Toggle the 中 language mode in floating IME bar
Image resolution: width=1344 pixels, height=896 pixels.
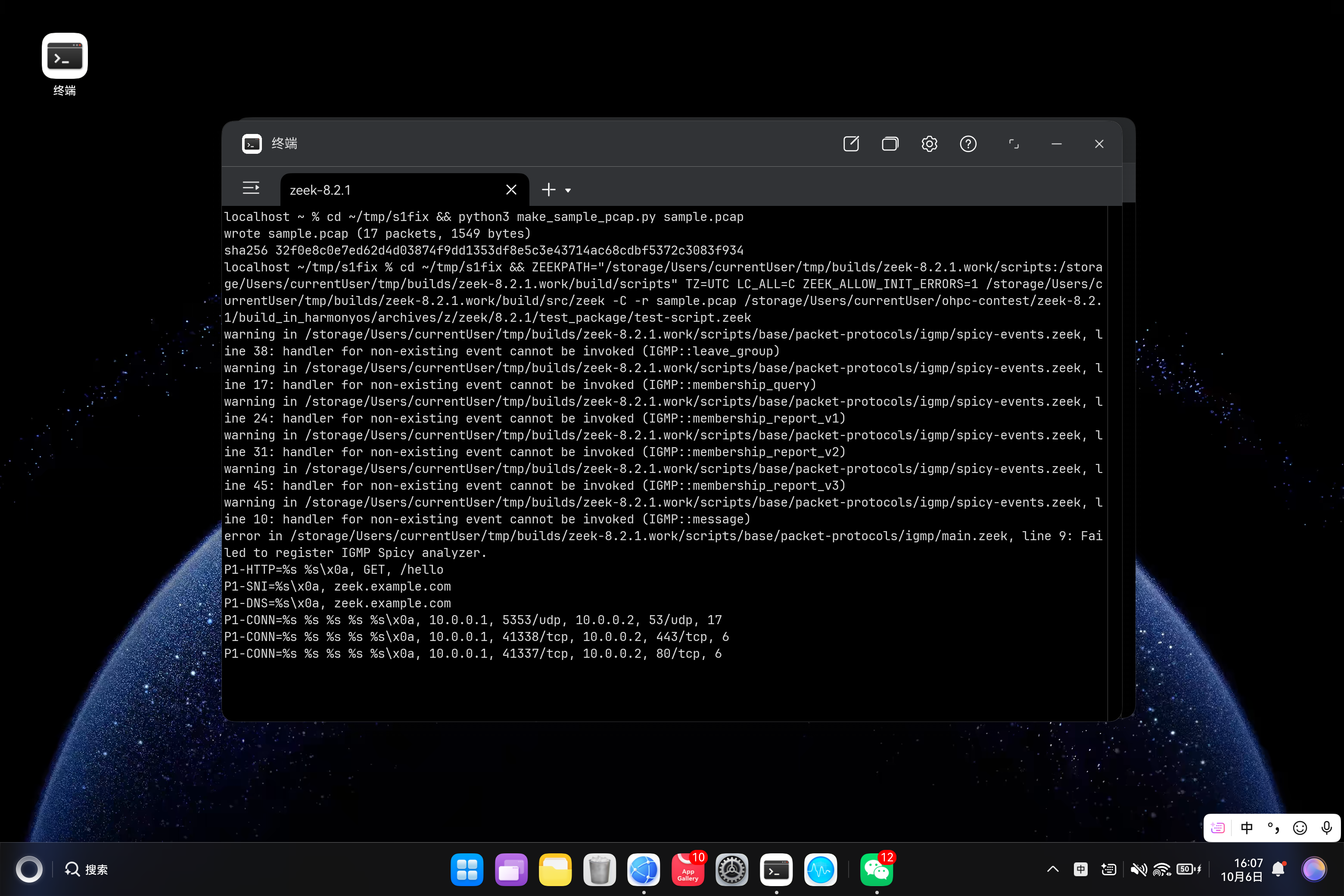coord(1246,828)
